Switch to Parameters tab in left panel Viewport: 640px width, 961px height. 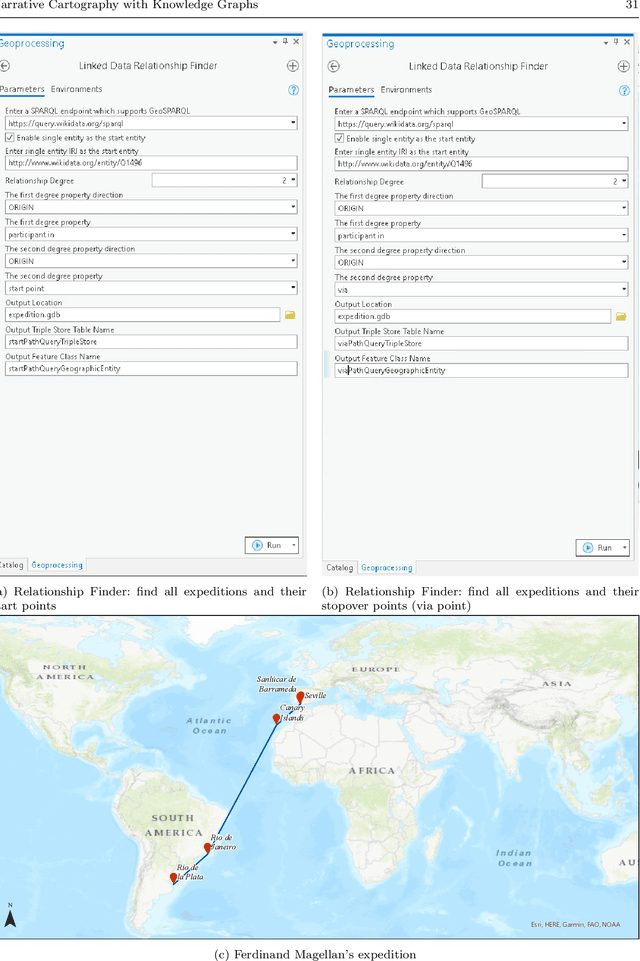pyautogui.click(x=22, y=89)
